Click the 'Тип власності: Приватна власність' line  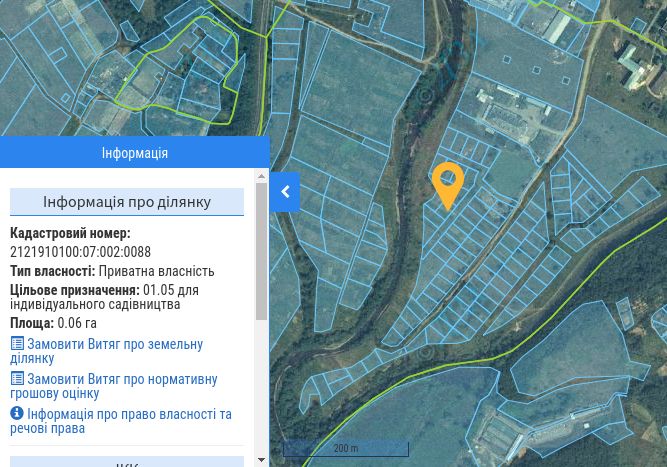112,271
